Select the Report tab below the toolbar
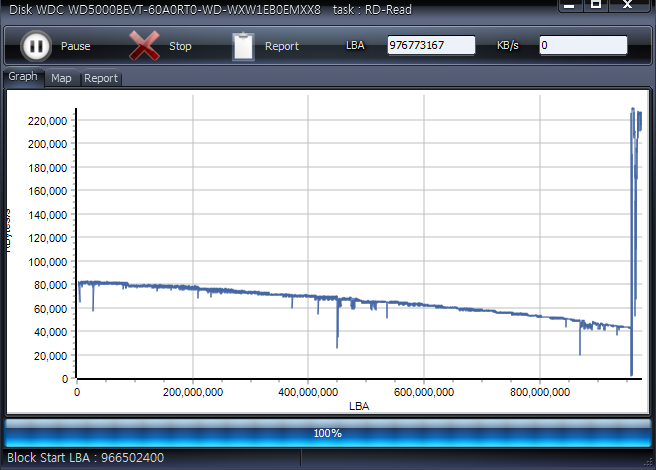Image resolution: width=656 pixels, height=470 pixels. click(x=100, y=78)
